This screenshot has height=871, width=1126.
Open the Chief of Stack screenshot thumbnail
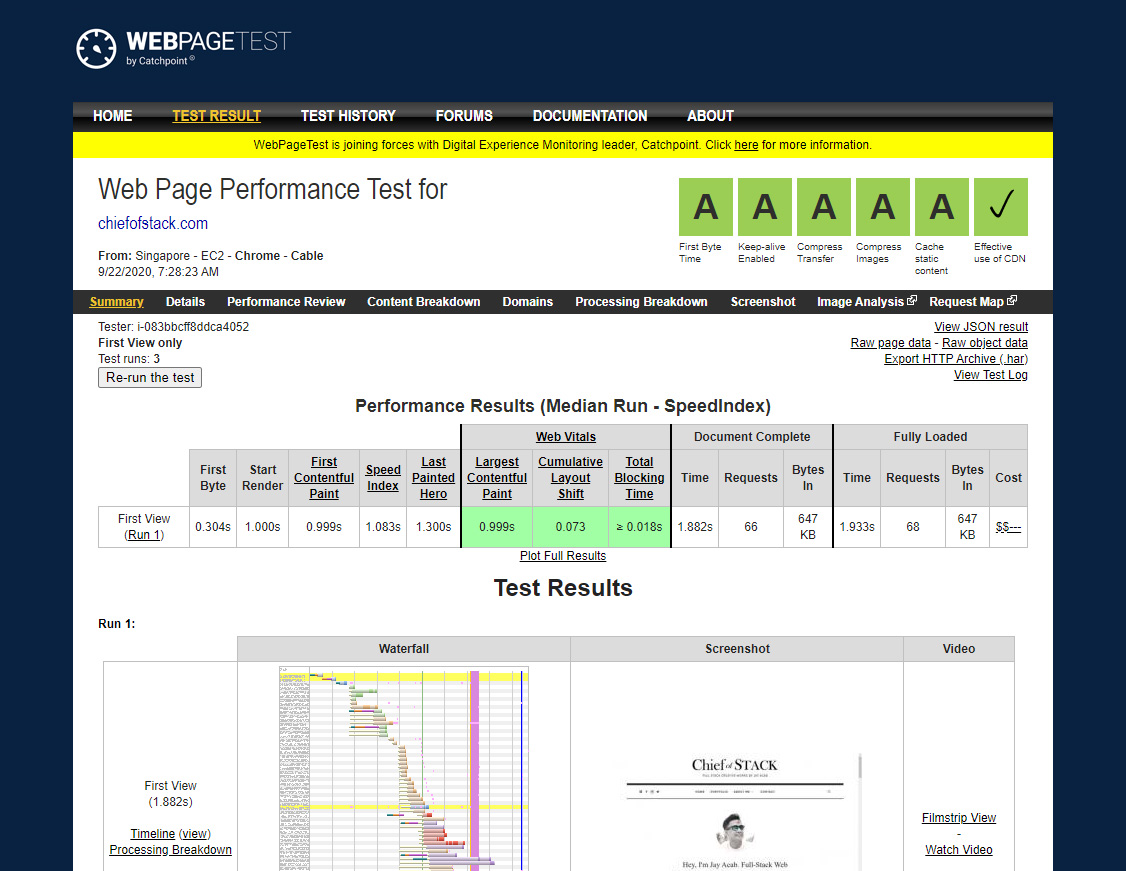[737, 811]
